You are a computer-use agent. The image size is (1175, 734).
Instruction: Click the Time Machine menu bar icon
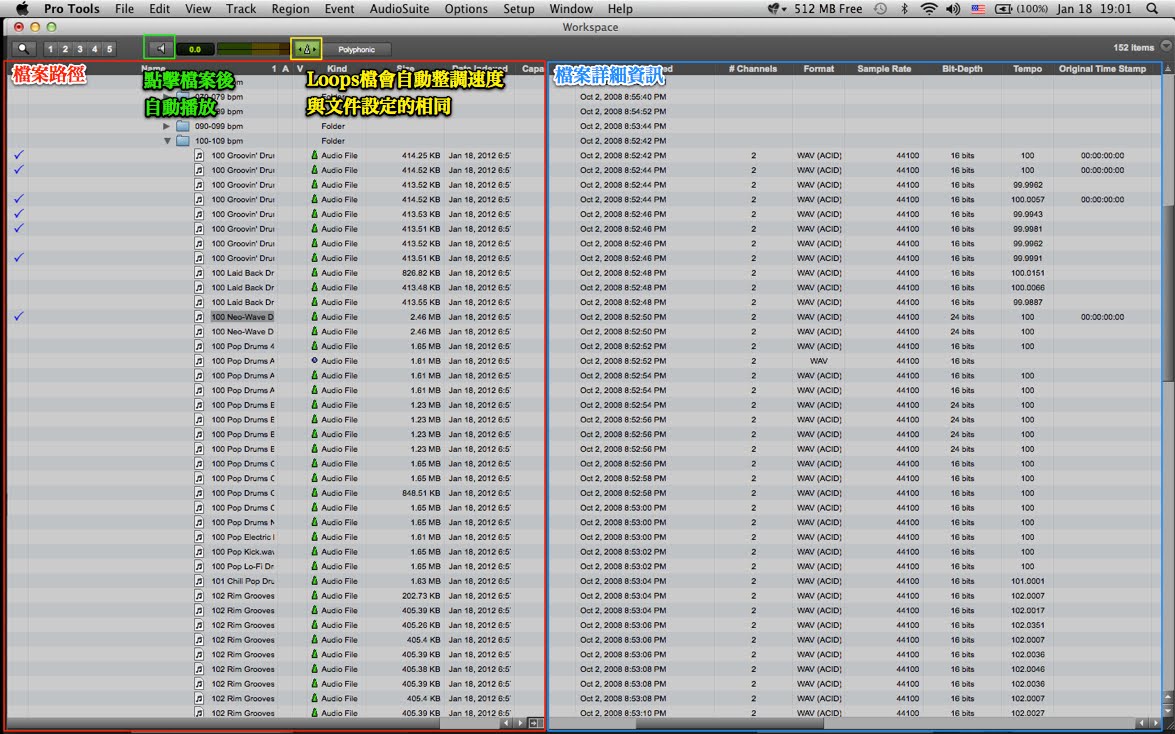[881, 9]
